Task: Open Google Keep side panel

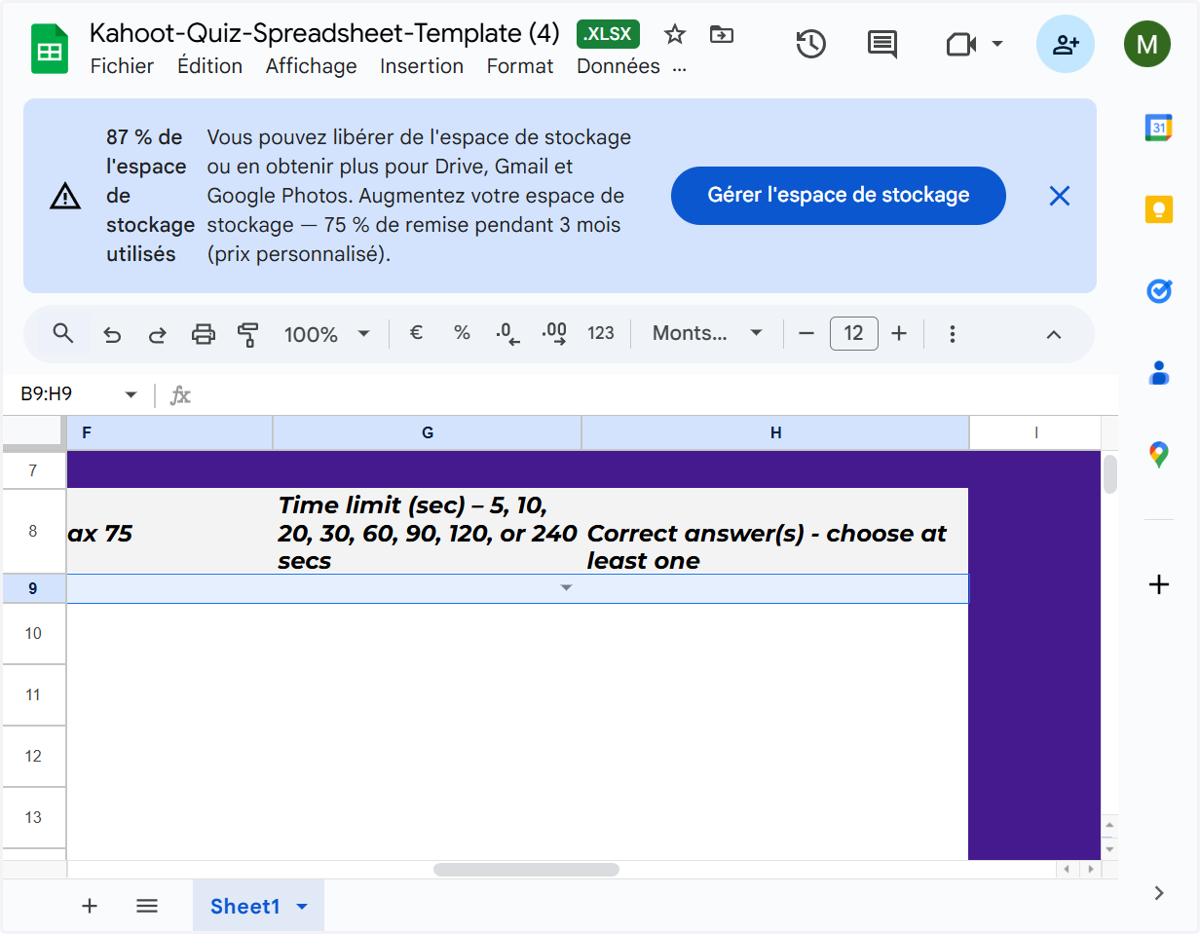Action: click(x=1158, y=209)
